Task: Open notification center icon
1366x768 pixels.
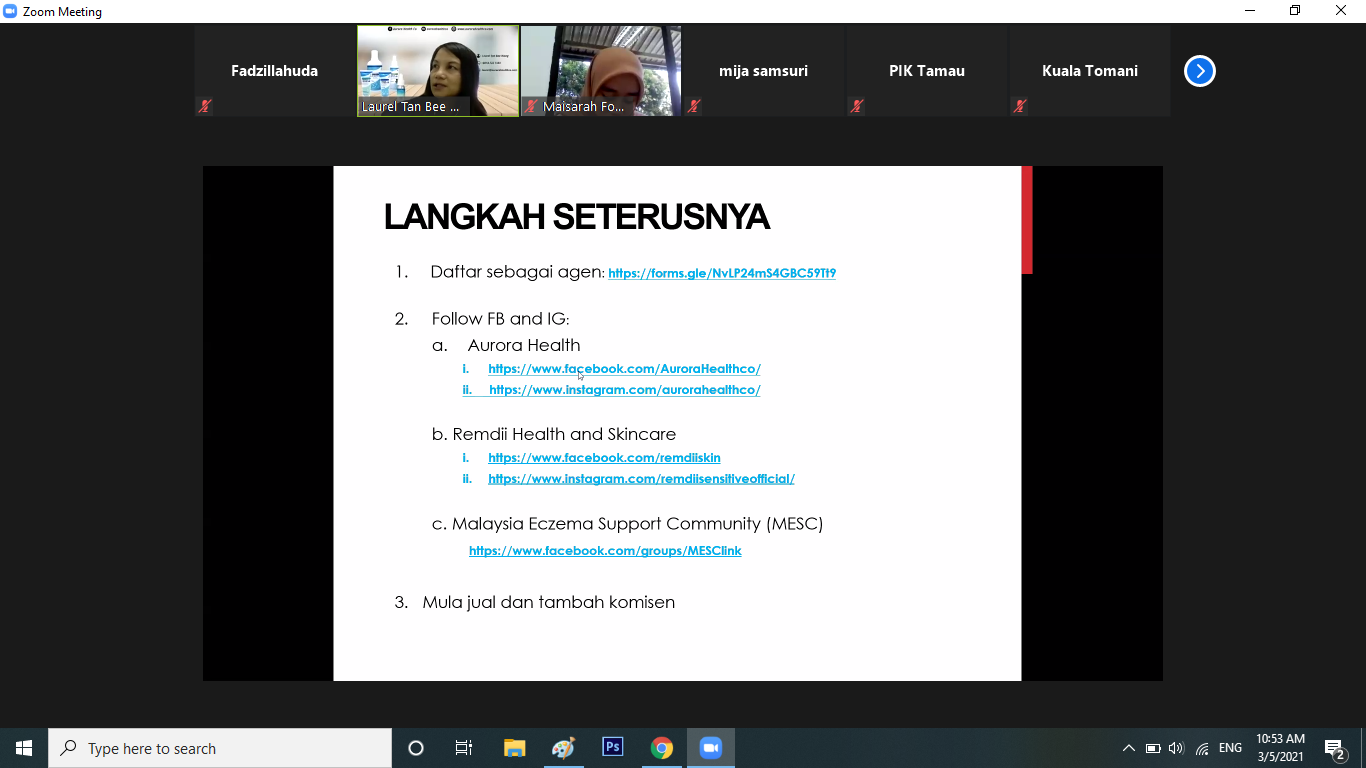Action: tap(1334, 748)
